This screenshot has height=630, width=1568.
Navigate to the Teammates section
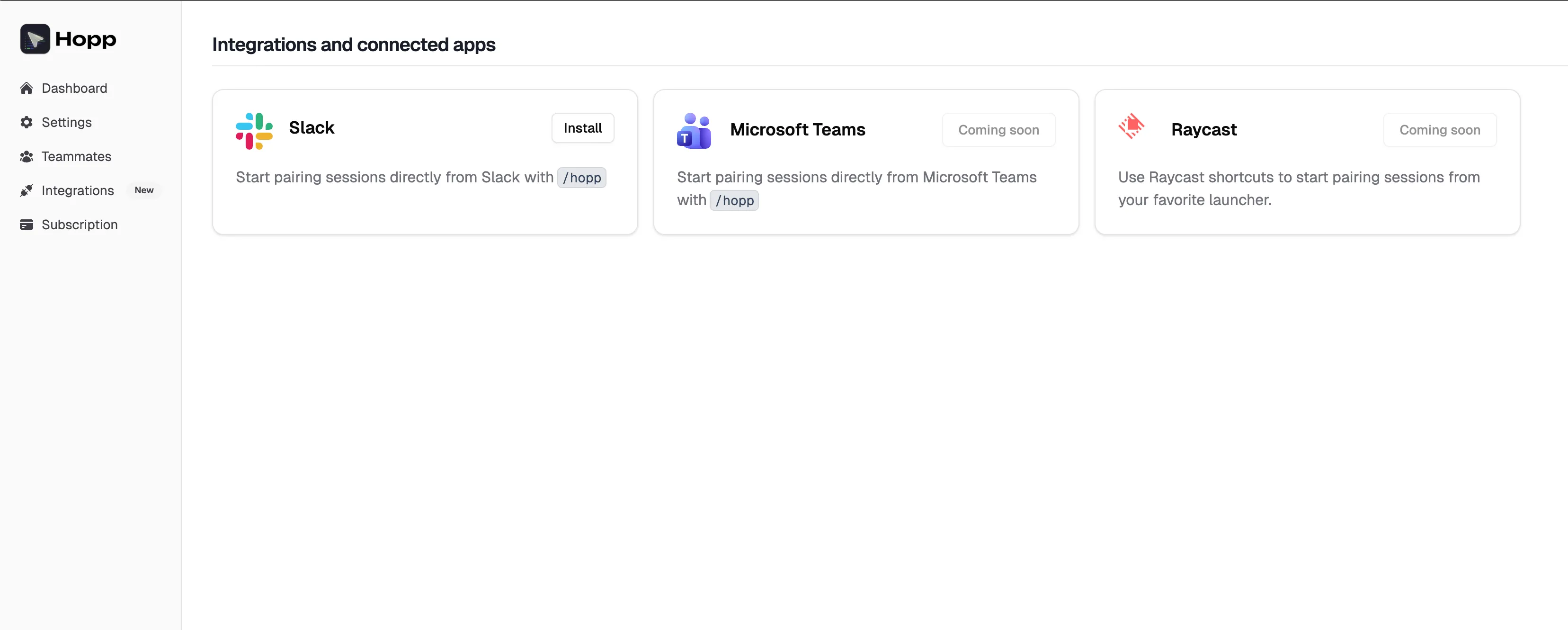click(76, 156)
